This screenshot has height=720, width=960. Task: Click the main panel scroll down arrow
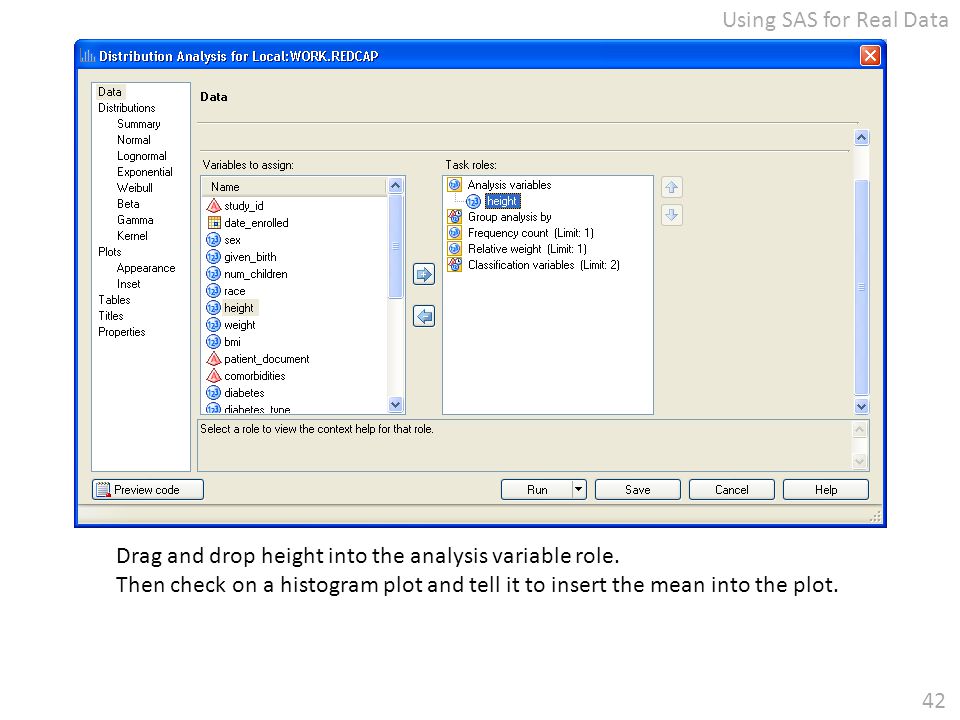(861, 407)
